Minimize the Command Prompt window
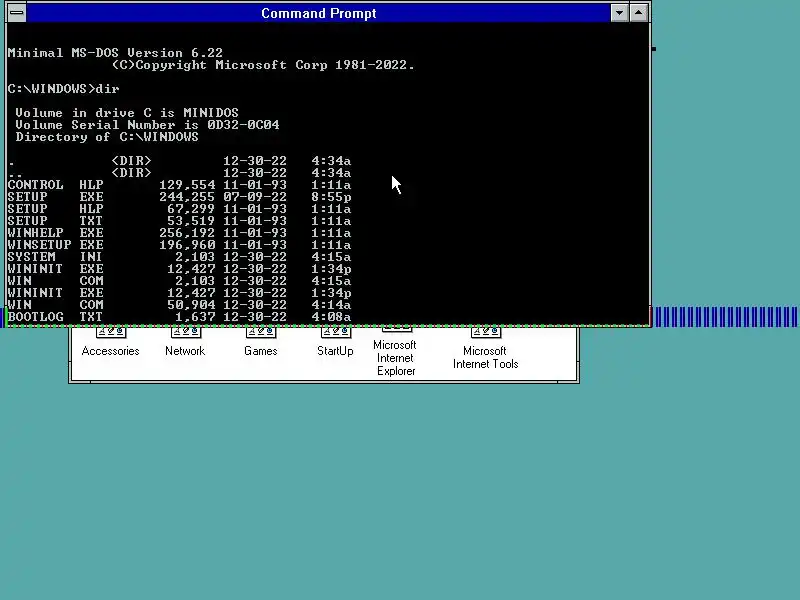Screen dimensions: 800x600 pyautogui.click(x=619, y=13)
